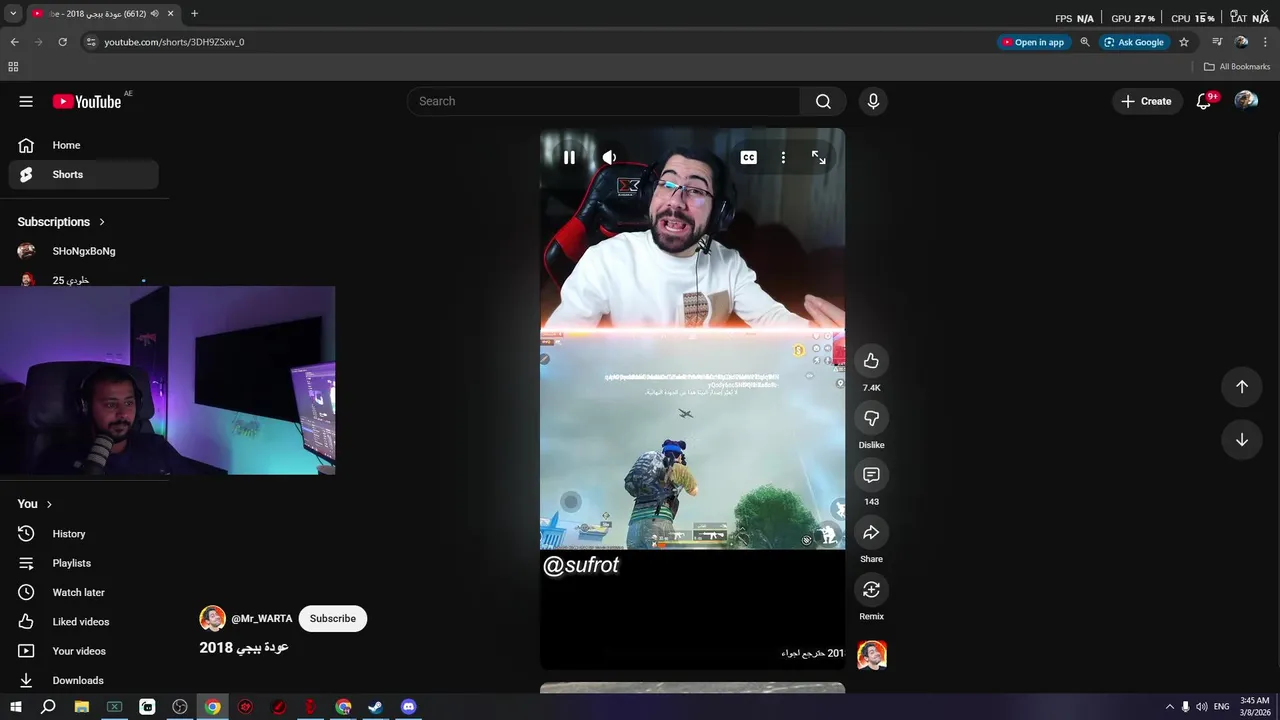Open the YouTube hamburger guide menu
The image size is (1280, 720).
click(26, 101)
